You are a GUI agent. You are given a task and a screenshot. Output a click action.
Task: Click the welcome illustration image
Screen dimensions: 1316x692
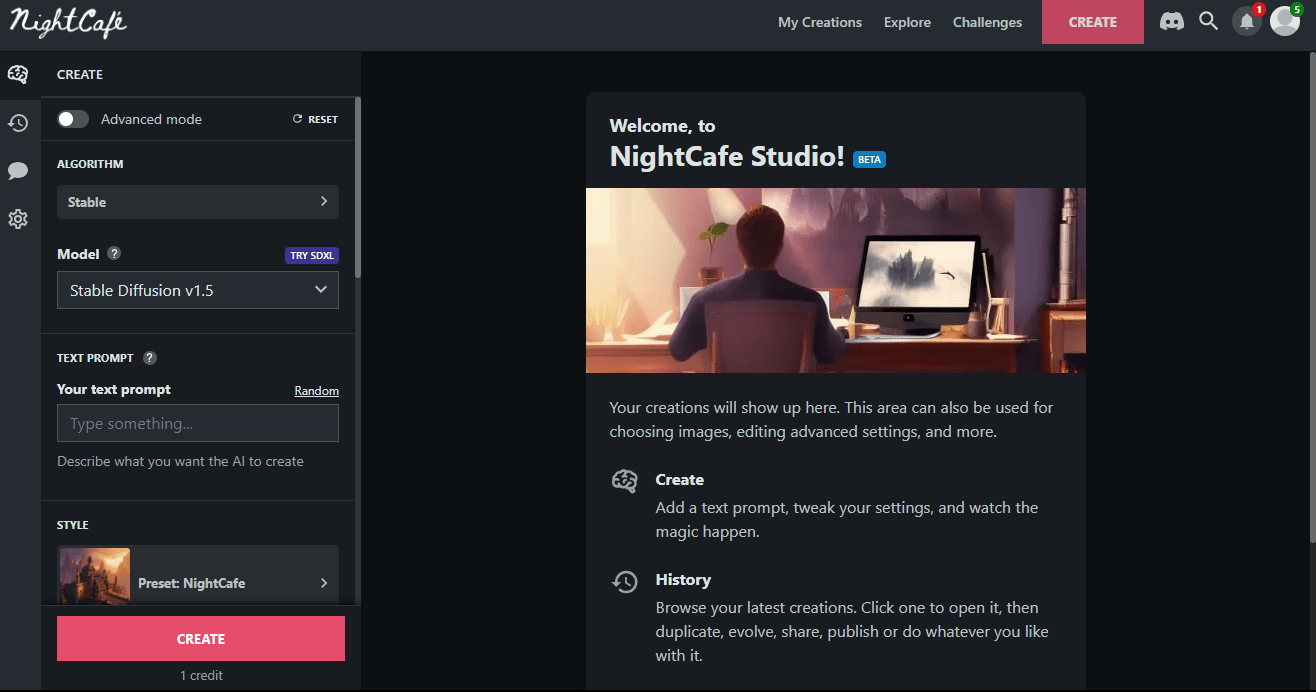836,280
